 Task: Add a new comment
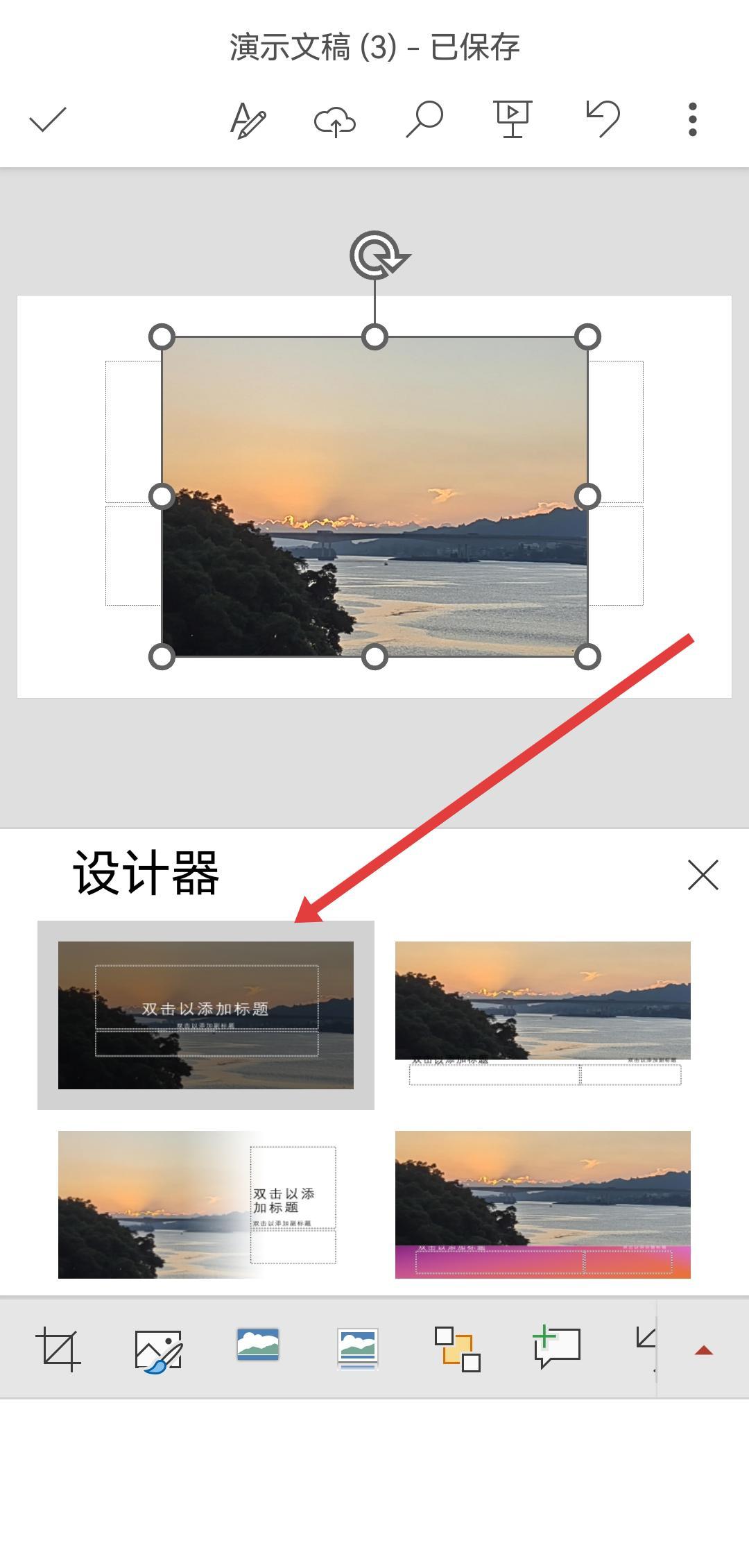(x=557, y=1347)
